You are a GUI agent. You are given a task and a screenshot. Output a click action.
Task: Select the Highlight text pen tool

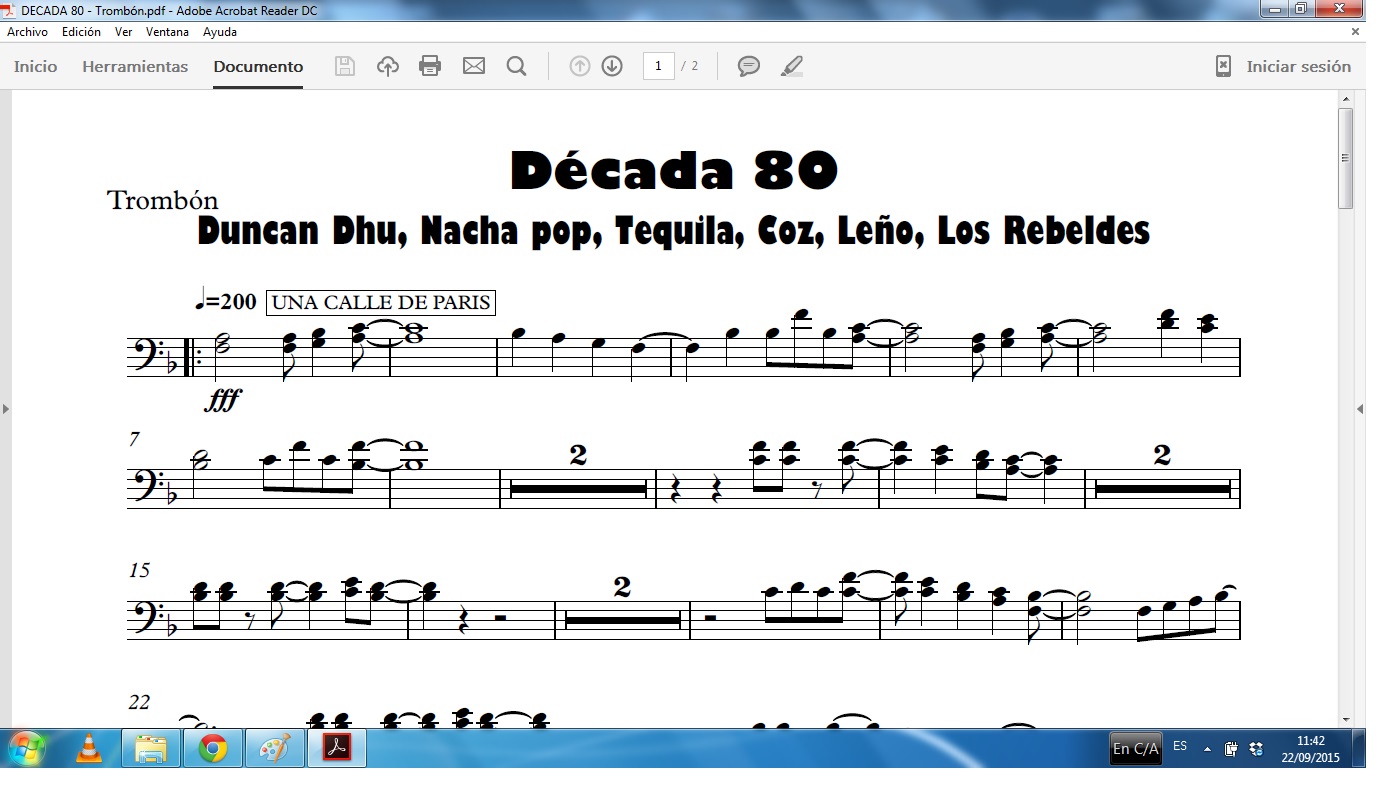click(x=792, y=67)
